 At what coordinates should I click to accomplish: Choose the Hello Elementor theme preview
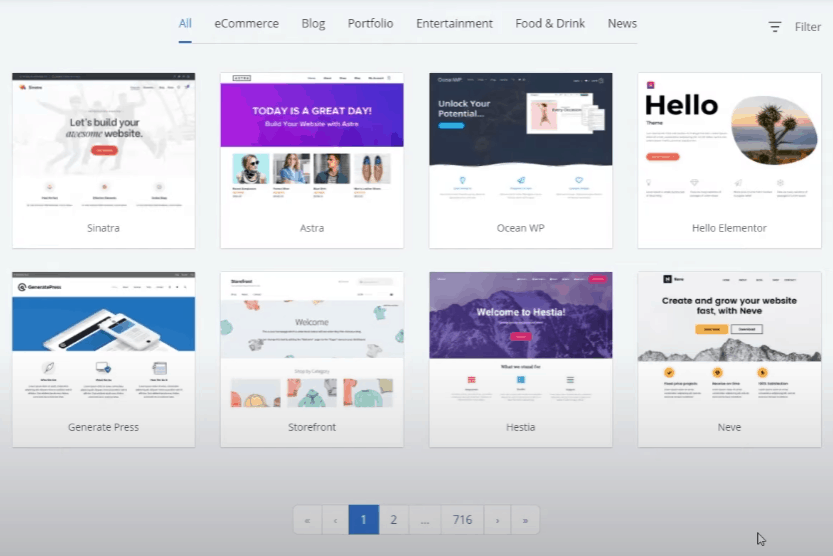729,142
